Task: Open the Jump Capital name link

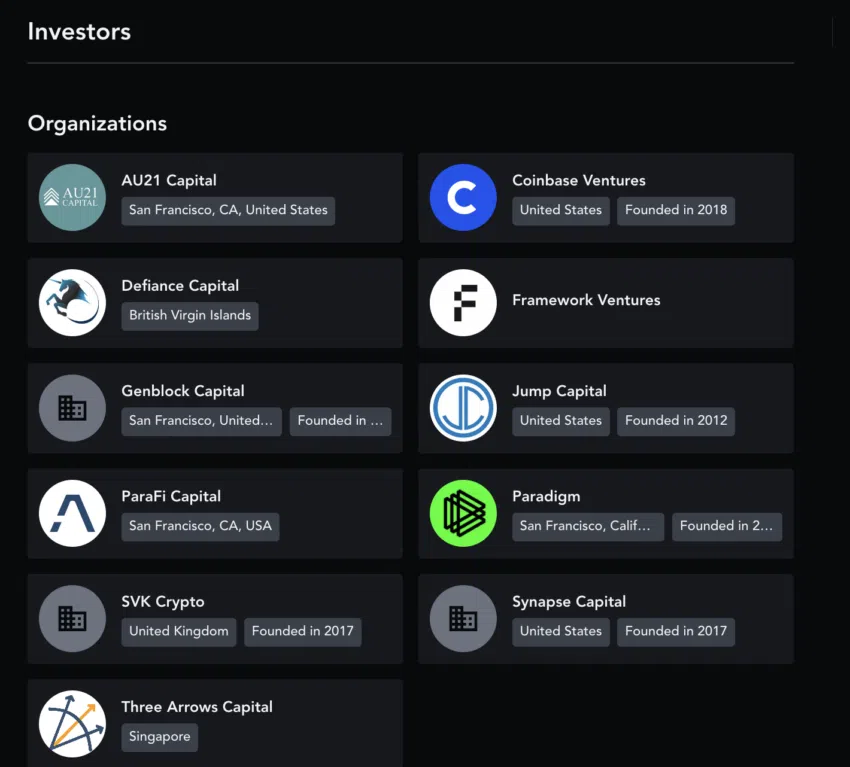Action: click(559, 391)
